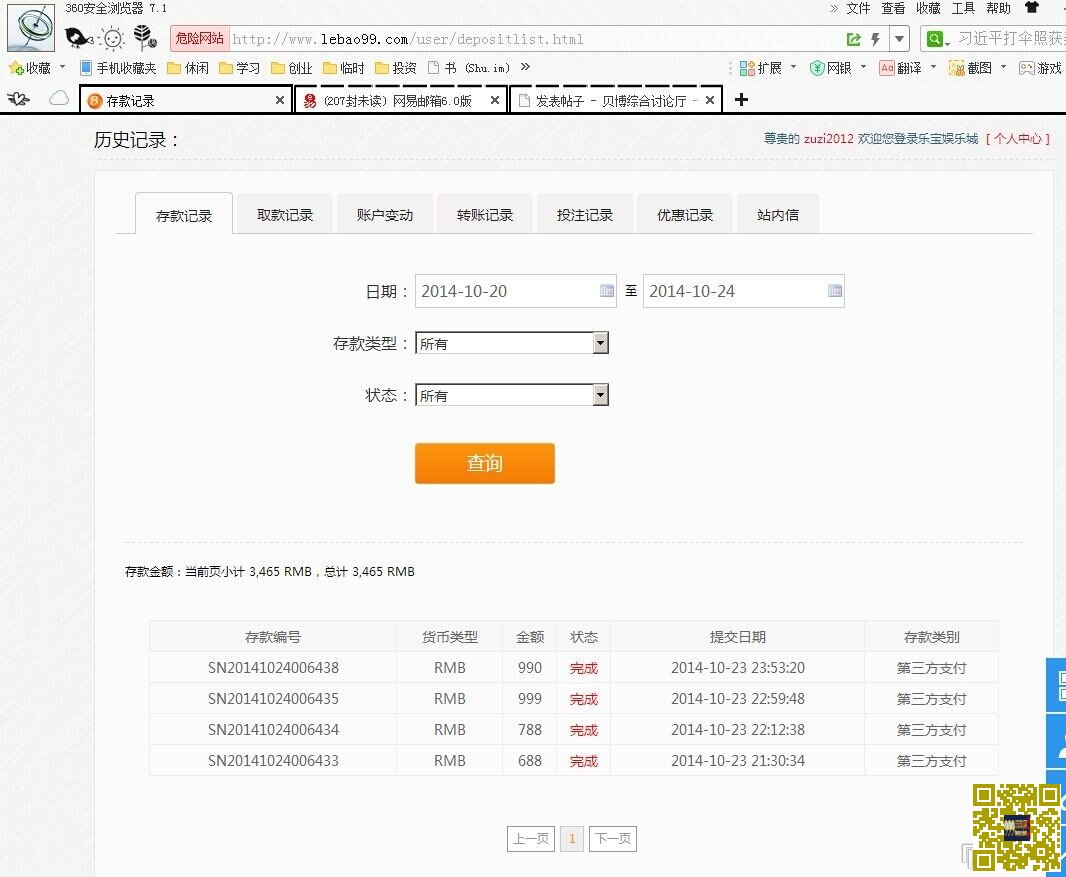Select the 站内信 tab
The width and height of the screenshot is (1066, 877).
778,215
